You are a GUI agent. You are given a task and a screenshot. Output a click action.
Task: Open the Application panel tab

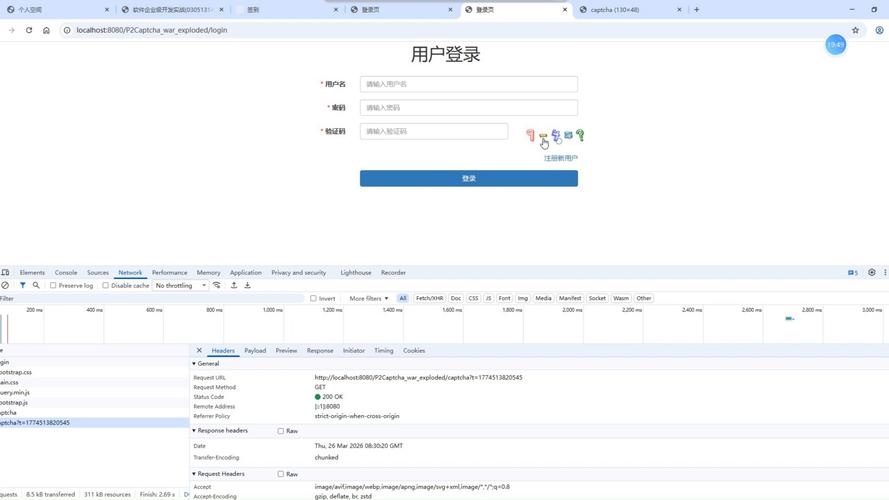tap(245, 273)
